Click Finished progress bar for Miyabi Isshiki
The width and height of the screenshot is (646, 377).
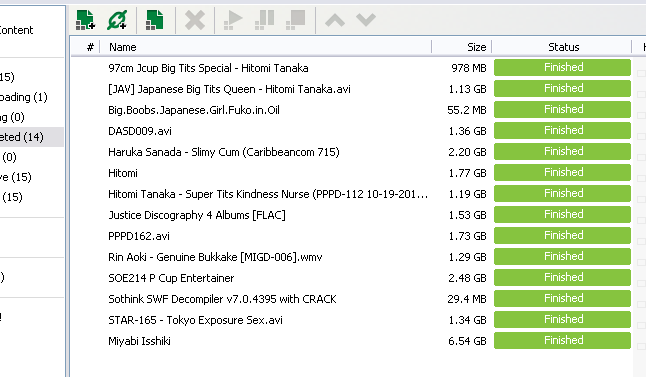pyautogui.click(x=562, y=341)
